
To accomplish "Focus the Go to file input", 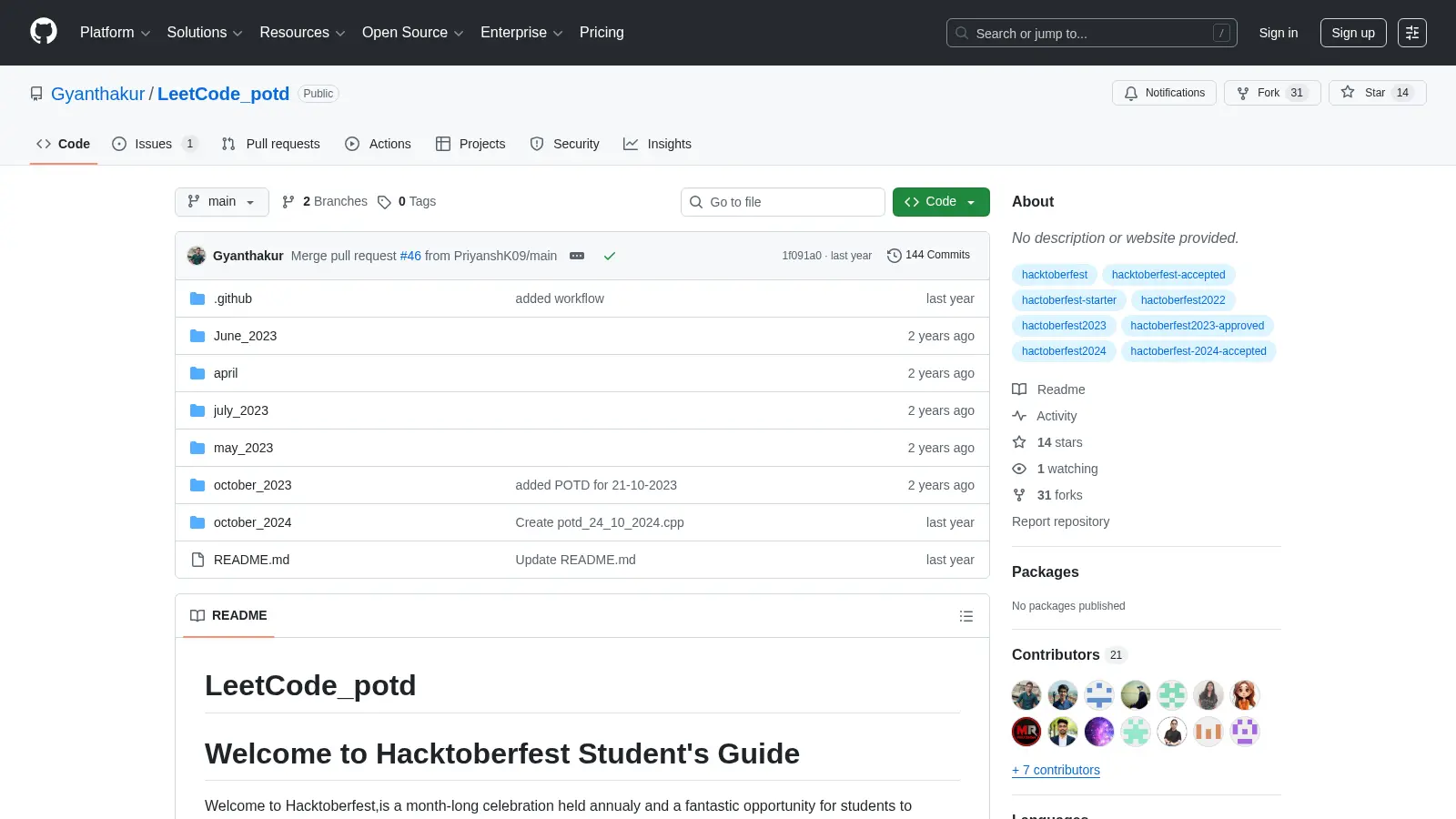I will coord(783,202).
